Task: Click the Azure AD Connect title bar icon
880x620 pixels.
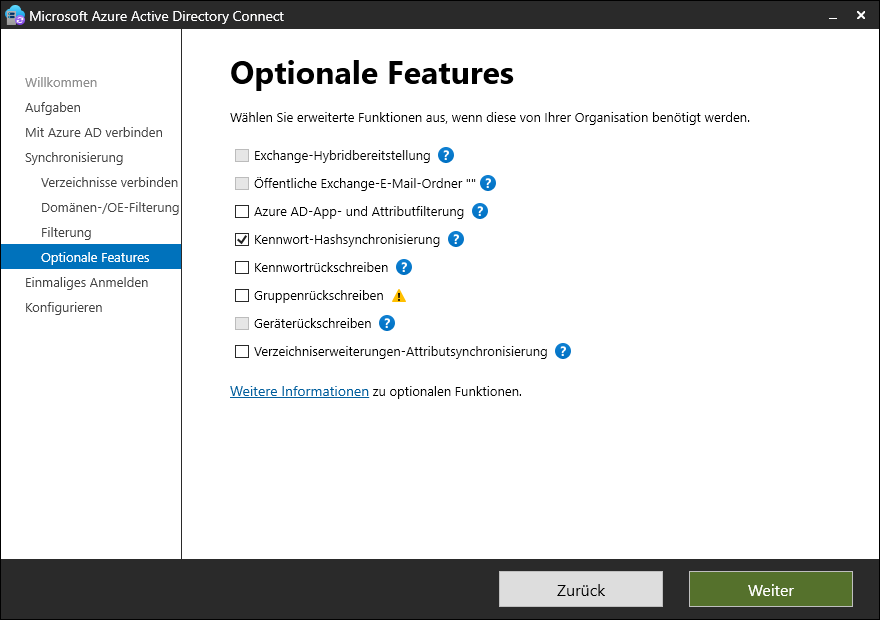Action: [15, 15]
